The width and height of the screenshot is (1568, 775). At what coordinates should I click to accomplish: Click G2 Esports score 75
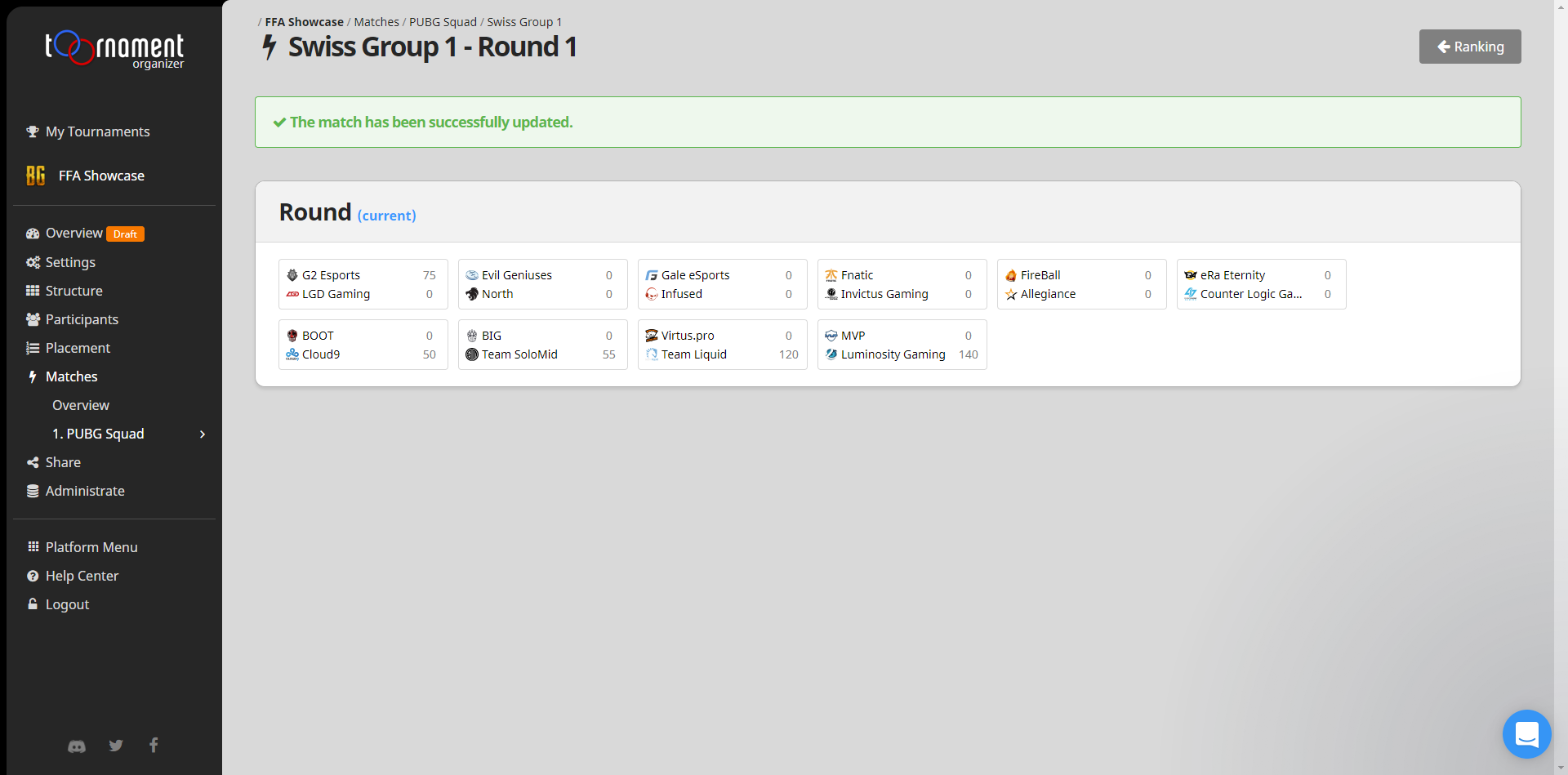[430, 275]
